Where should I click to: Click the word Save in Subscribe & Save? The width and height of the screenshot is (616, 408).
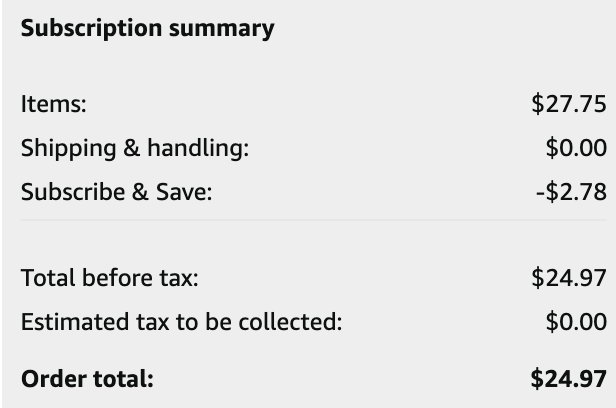[x=184, y=192]
